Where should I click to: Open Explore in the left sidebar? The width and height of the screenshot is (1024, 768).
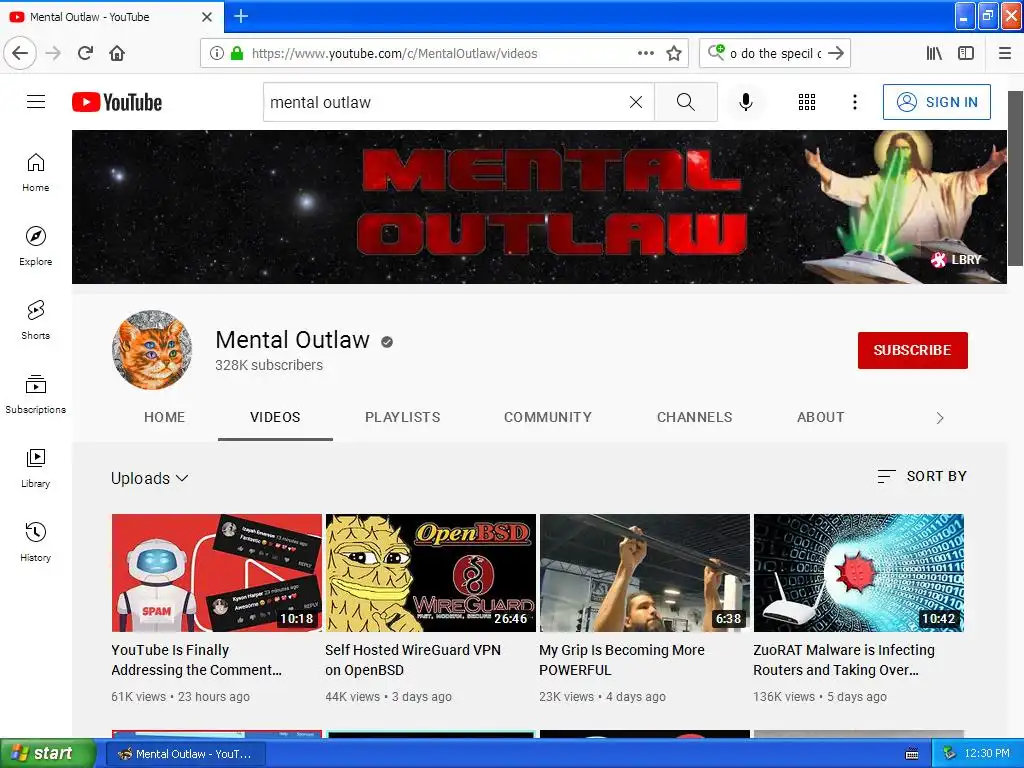click(36, 246)
